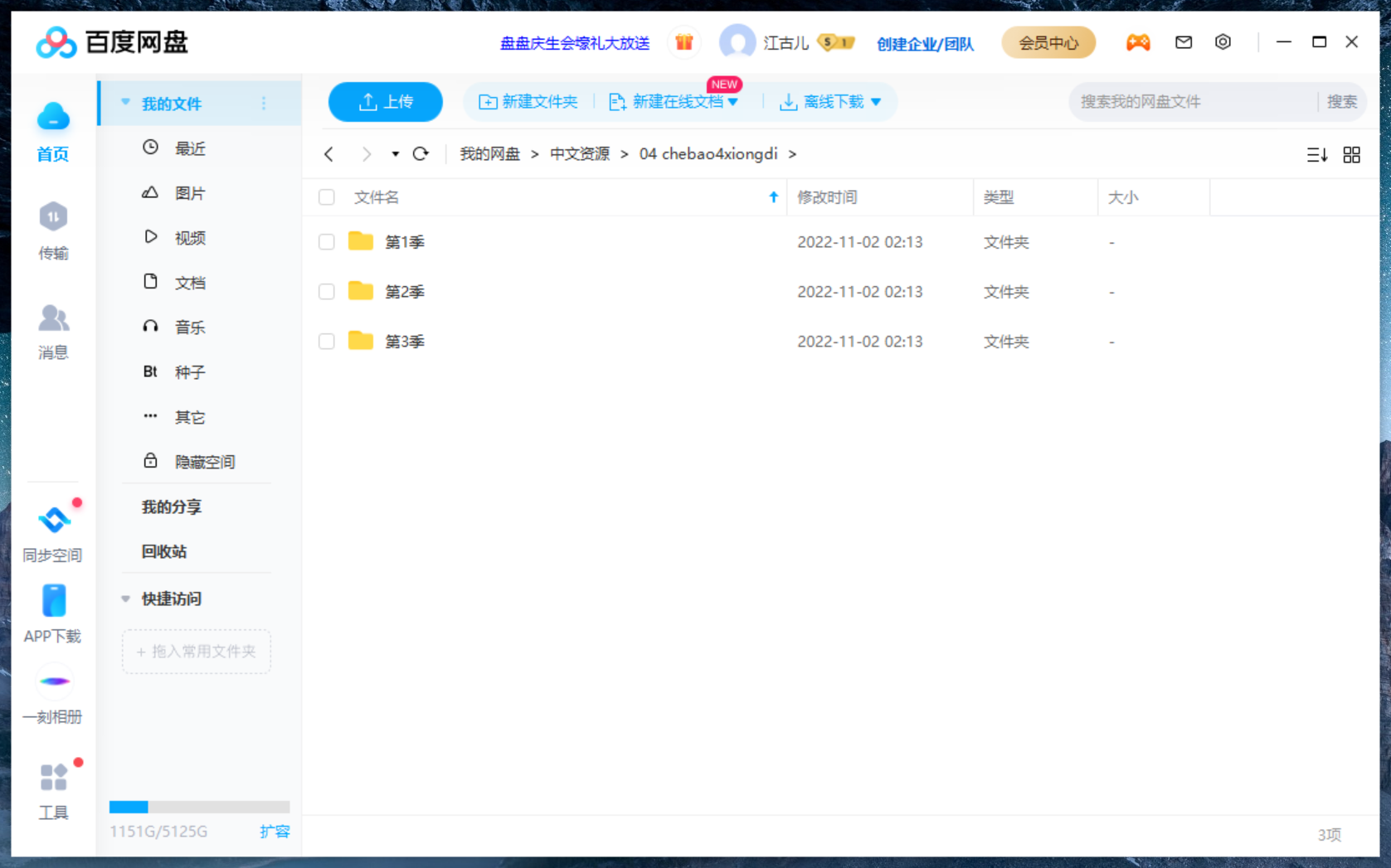Screen dimensions: 1391x868
Task: Open the message envelope icon
Action: point(1183,42)
